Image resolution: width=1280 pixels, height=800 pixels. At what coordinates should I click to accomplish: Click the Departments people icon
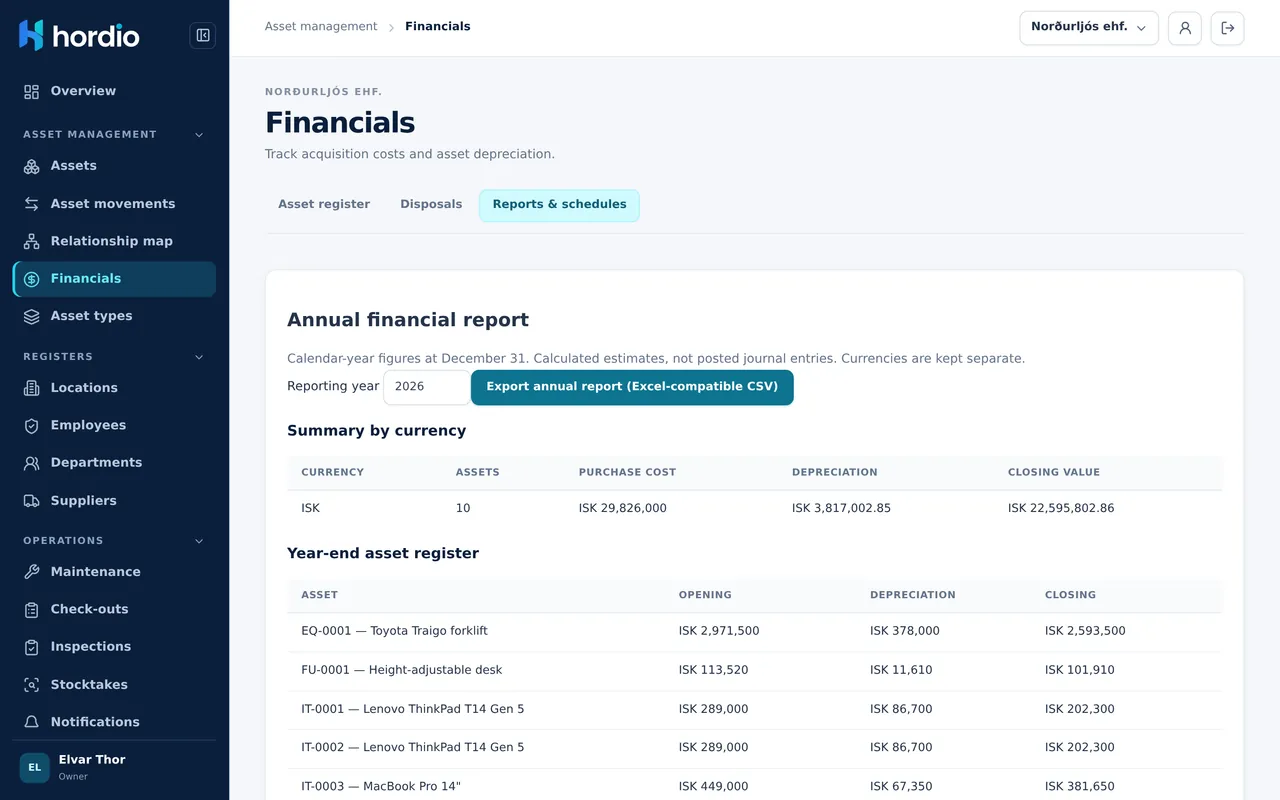pyautogui.click(x=32, y=463)
